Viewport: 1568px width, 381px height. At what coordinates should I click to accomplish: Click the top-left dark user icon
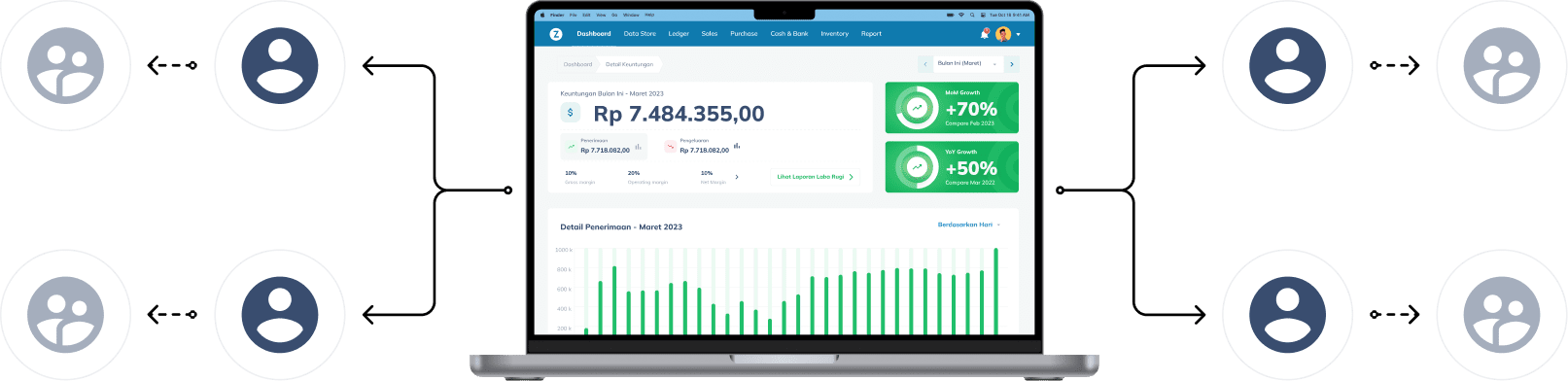(x=280, y=66)
